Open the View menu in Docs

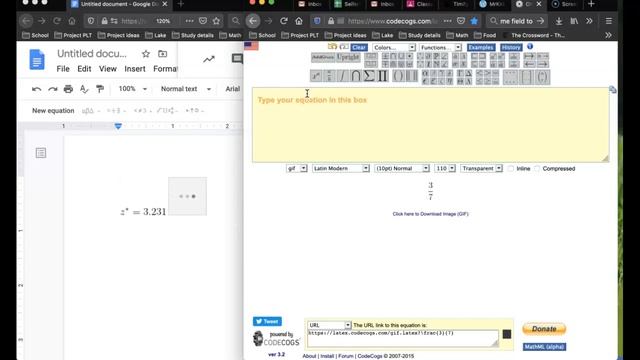click(x=108, y=69)
